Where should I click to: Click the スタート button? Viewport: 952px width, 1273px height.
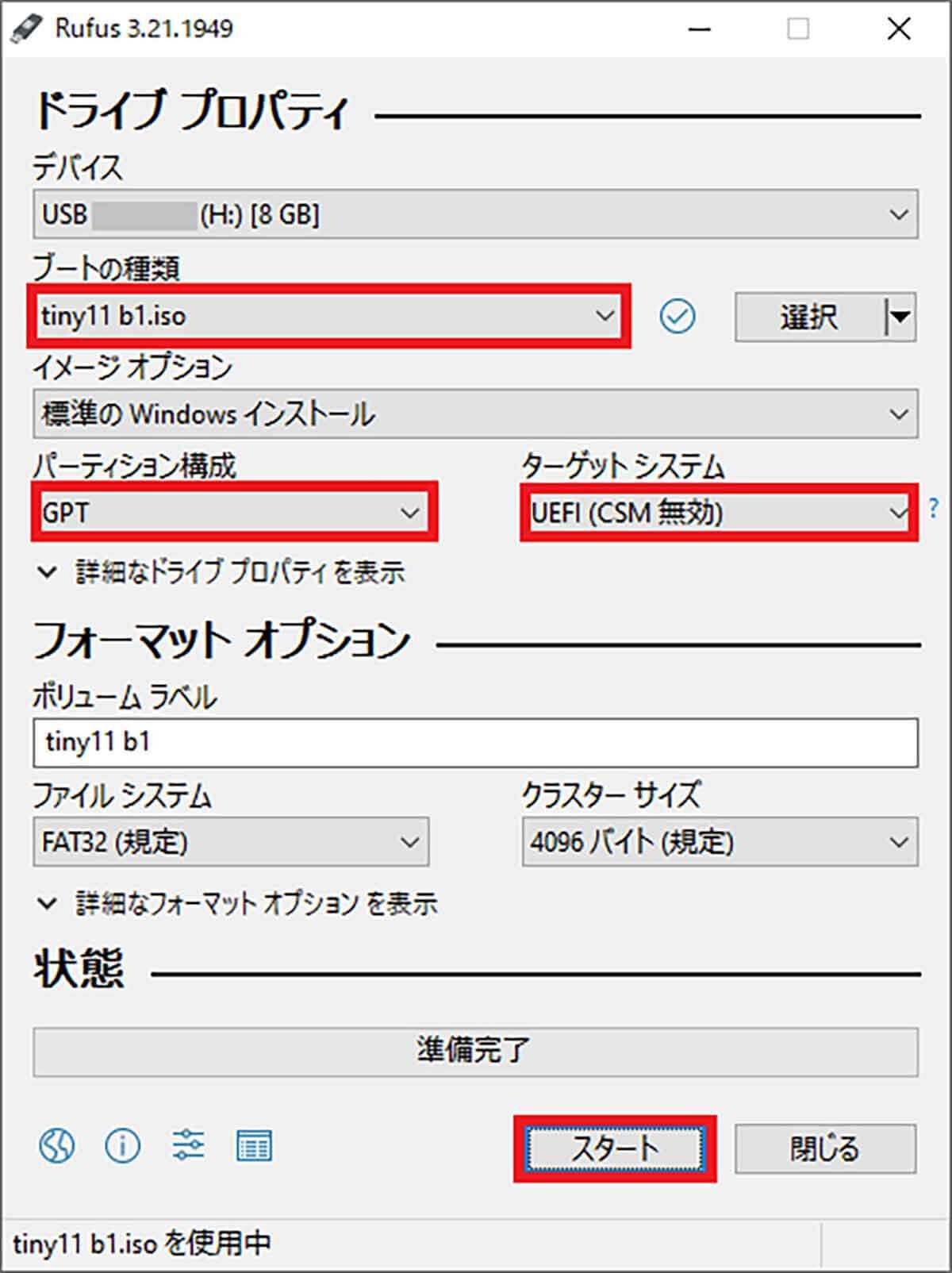click(x=615, y=1148)
